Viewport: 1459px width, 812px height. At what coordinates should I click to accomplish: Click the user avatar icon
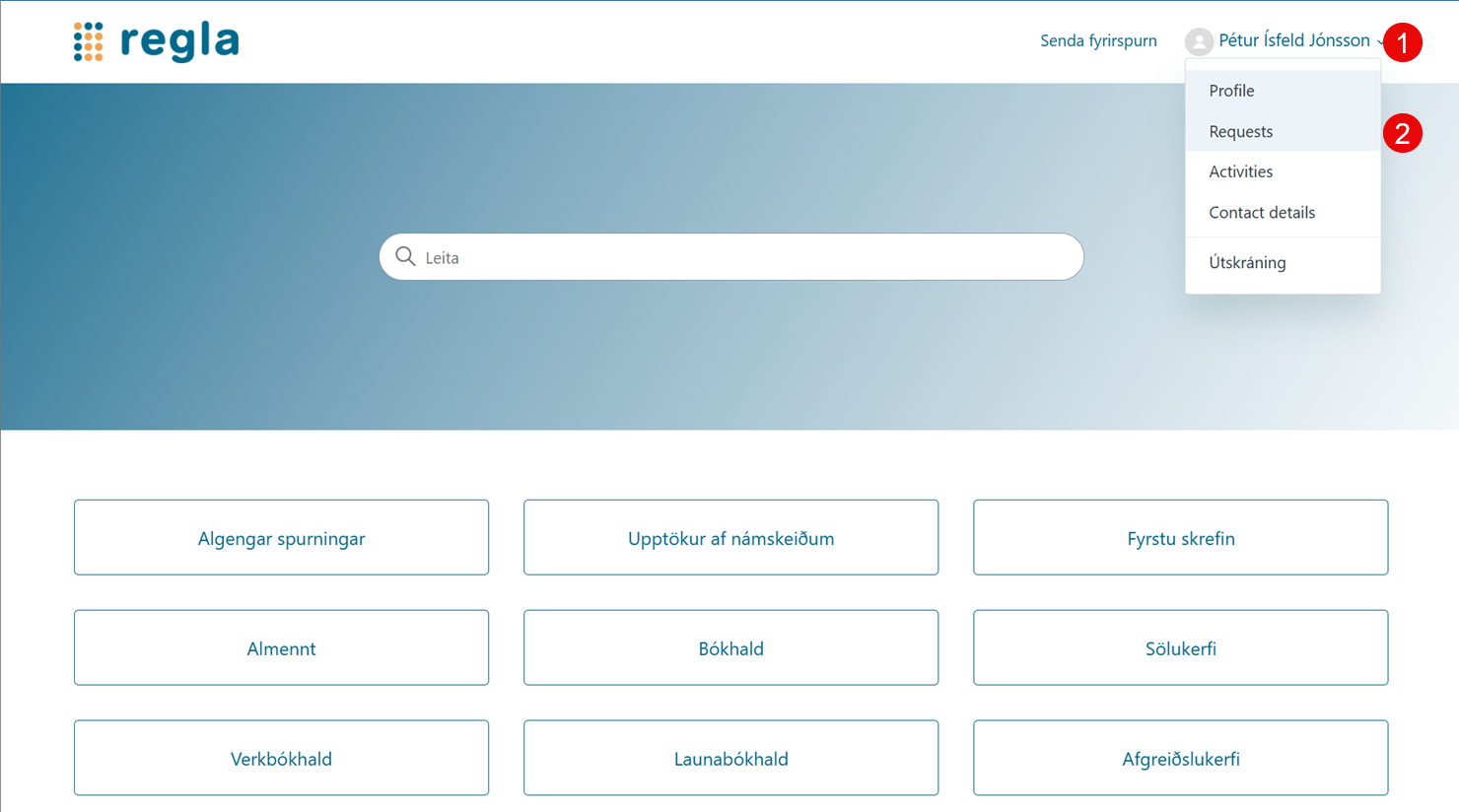click(x=1198, y=41)
